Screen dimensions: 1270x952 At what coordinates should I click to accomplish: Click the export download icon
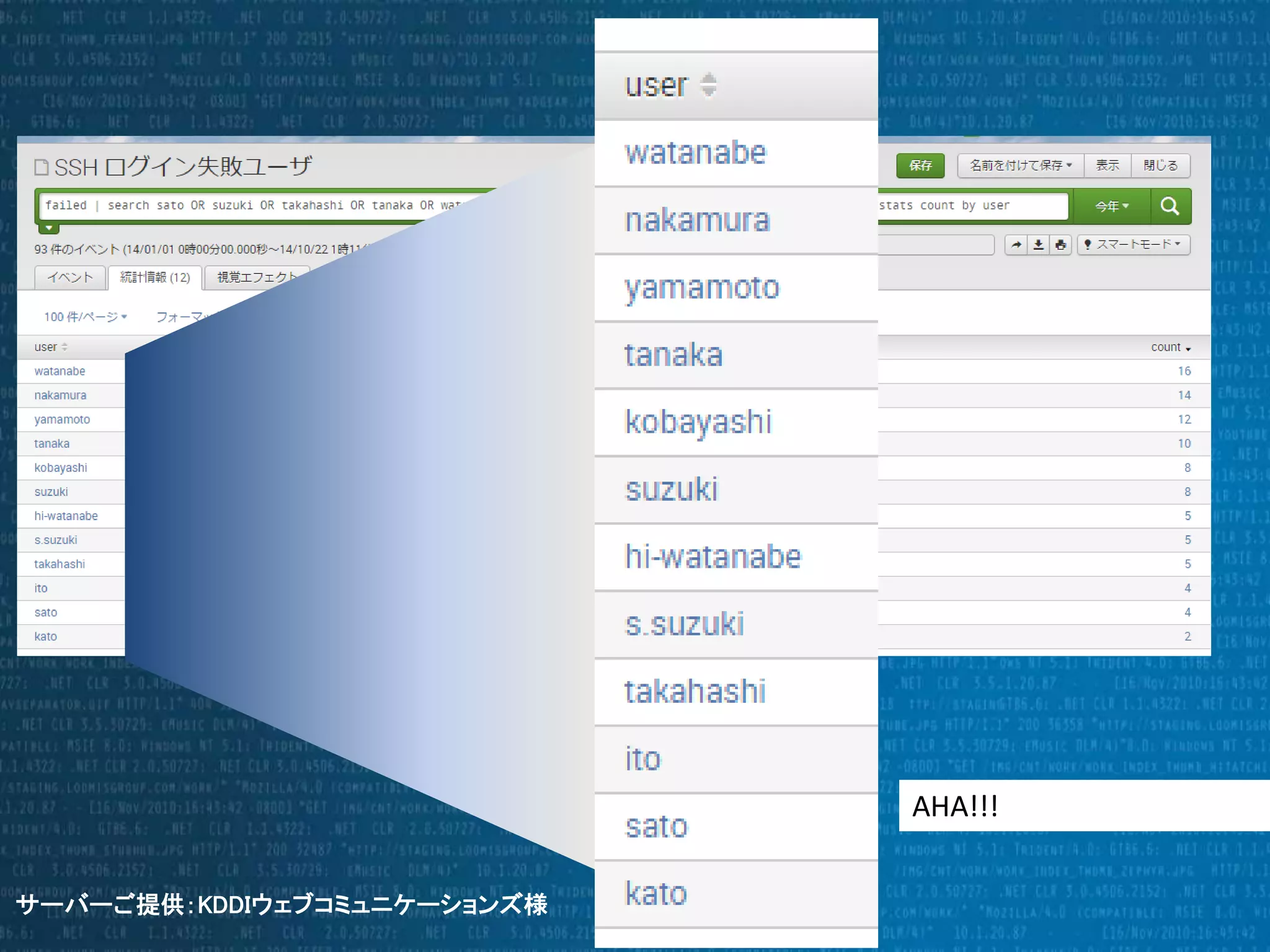tap(1039, 245)
